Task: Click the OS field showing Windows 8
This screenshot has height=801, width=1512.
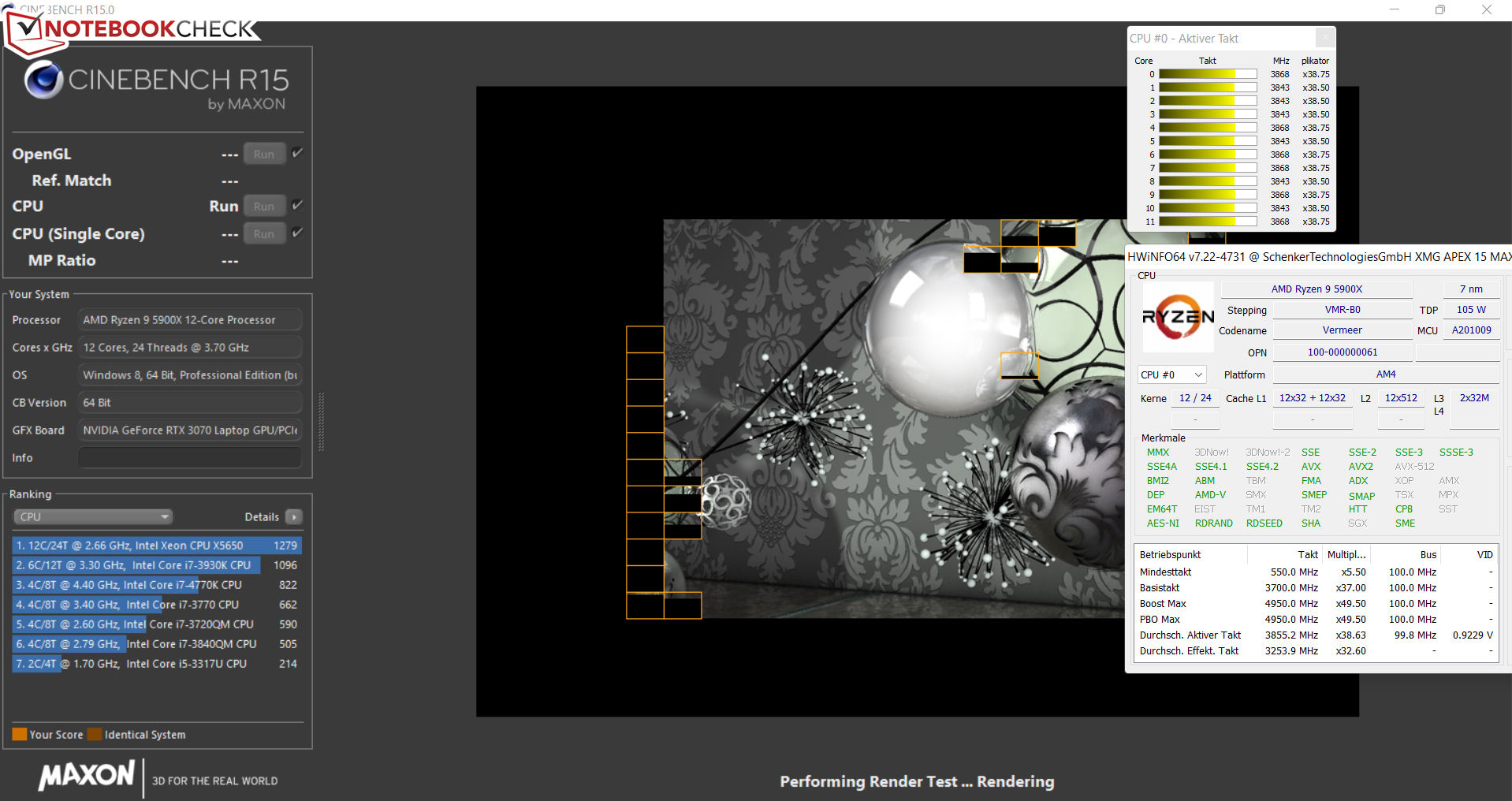Action: [190, 375]
